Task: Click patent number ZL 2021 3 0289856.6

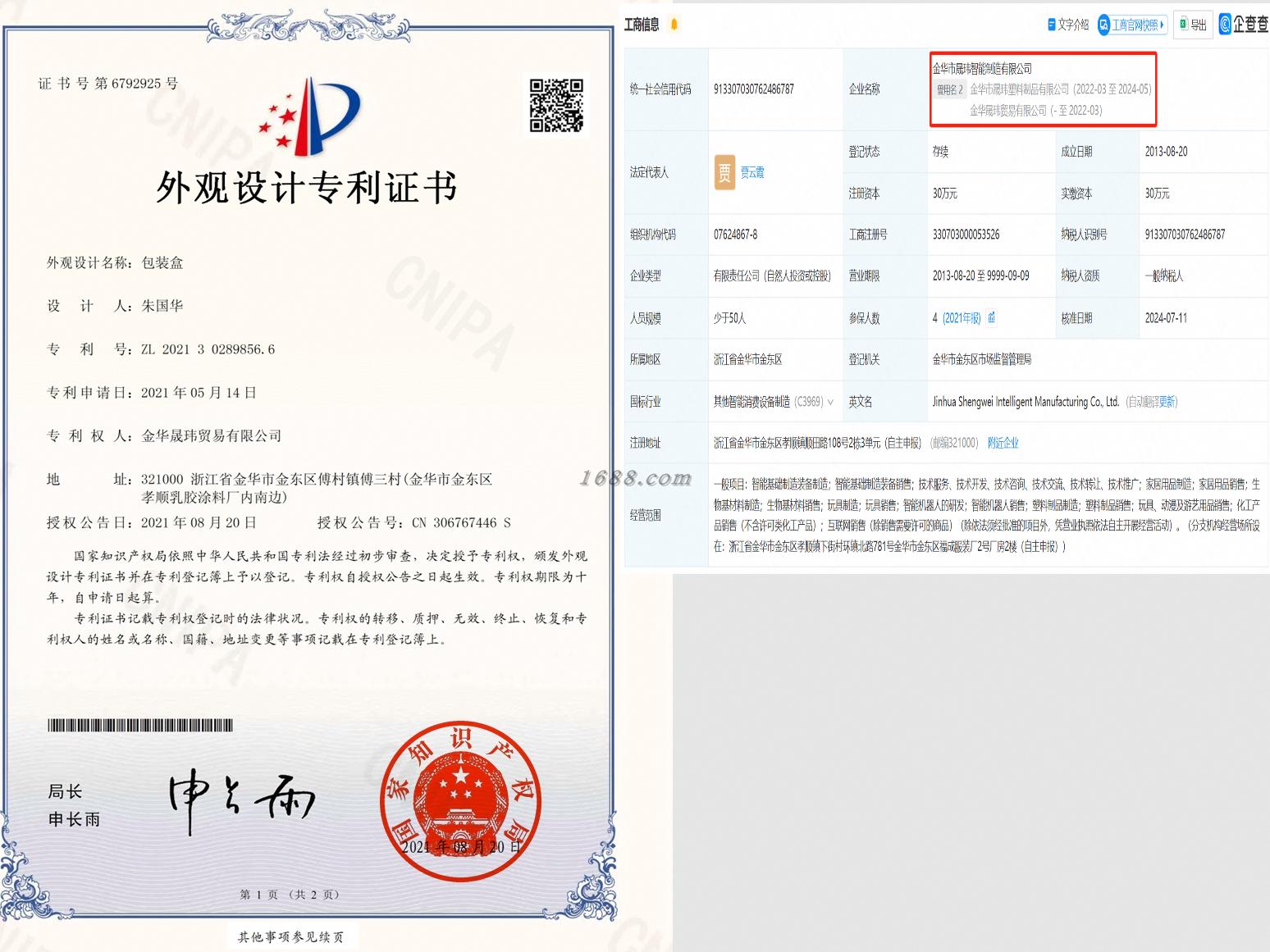Action: pyautogui.click(x=208, y=349)
